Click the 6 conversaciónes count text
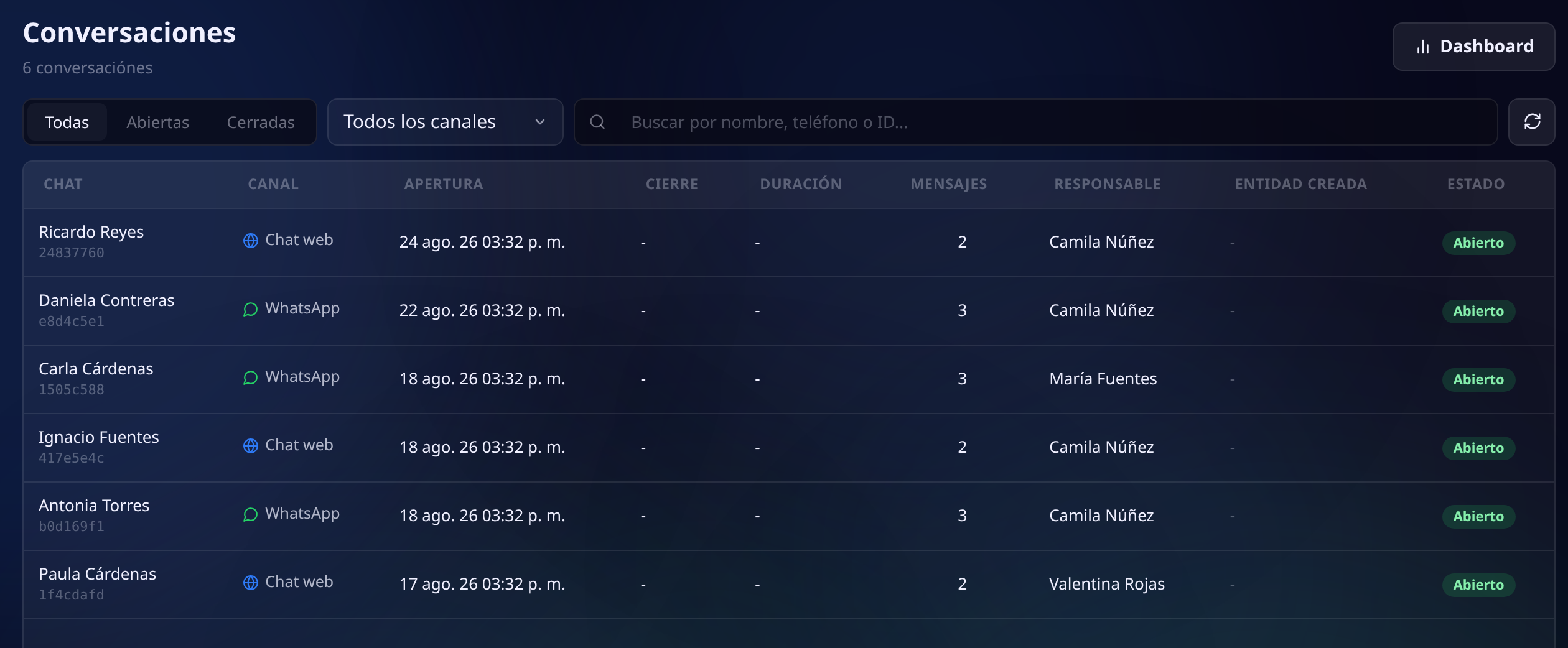 [88, 68]
